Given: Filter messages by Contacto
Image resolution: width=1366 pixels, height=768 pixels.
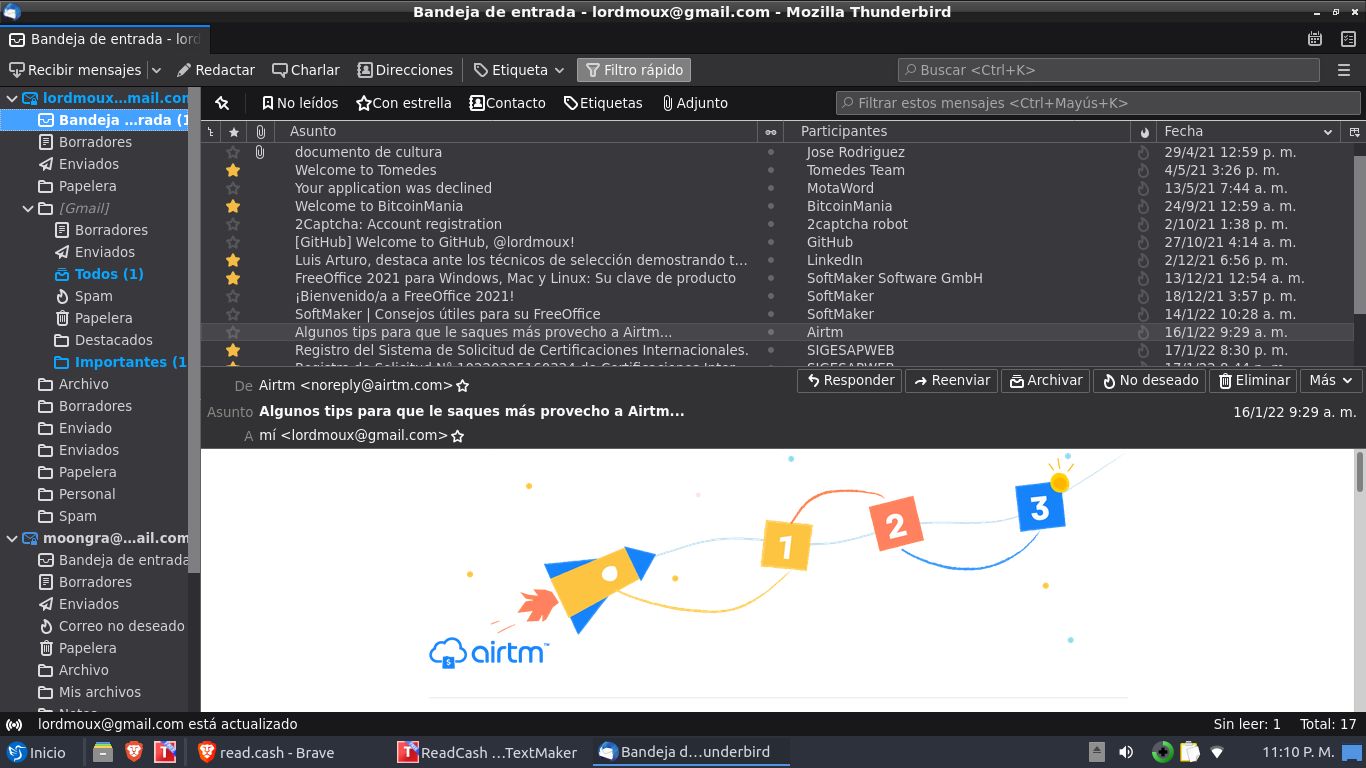Looking at the screenshot, I should (x=508, y=103).
